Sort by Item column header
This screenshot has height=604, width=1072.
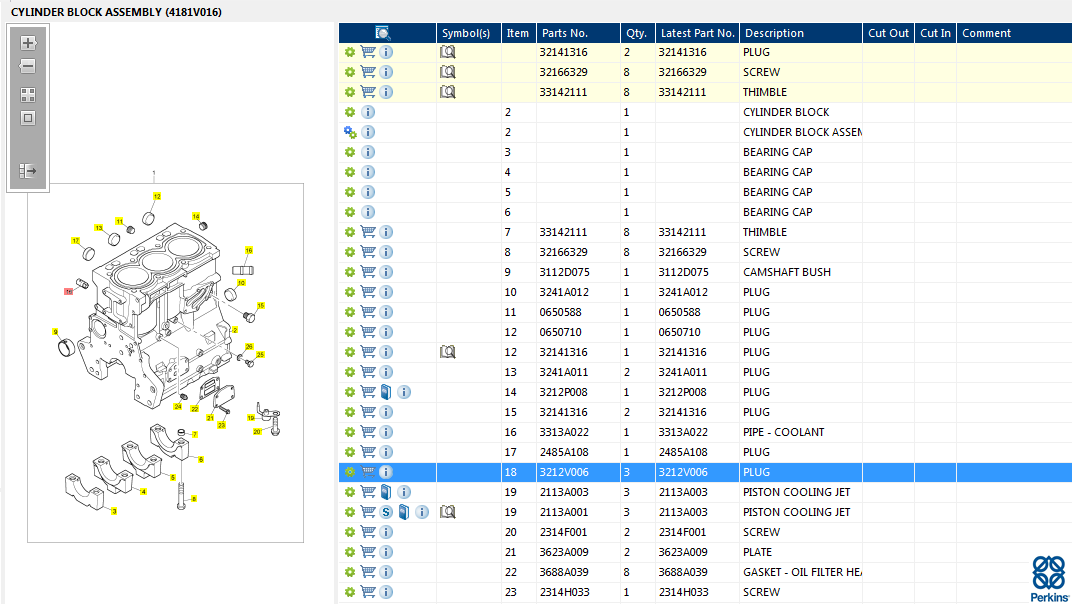(519, 33)
